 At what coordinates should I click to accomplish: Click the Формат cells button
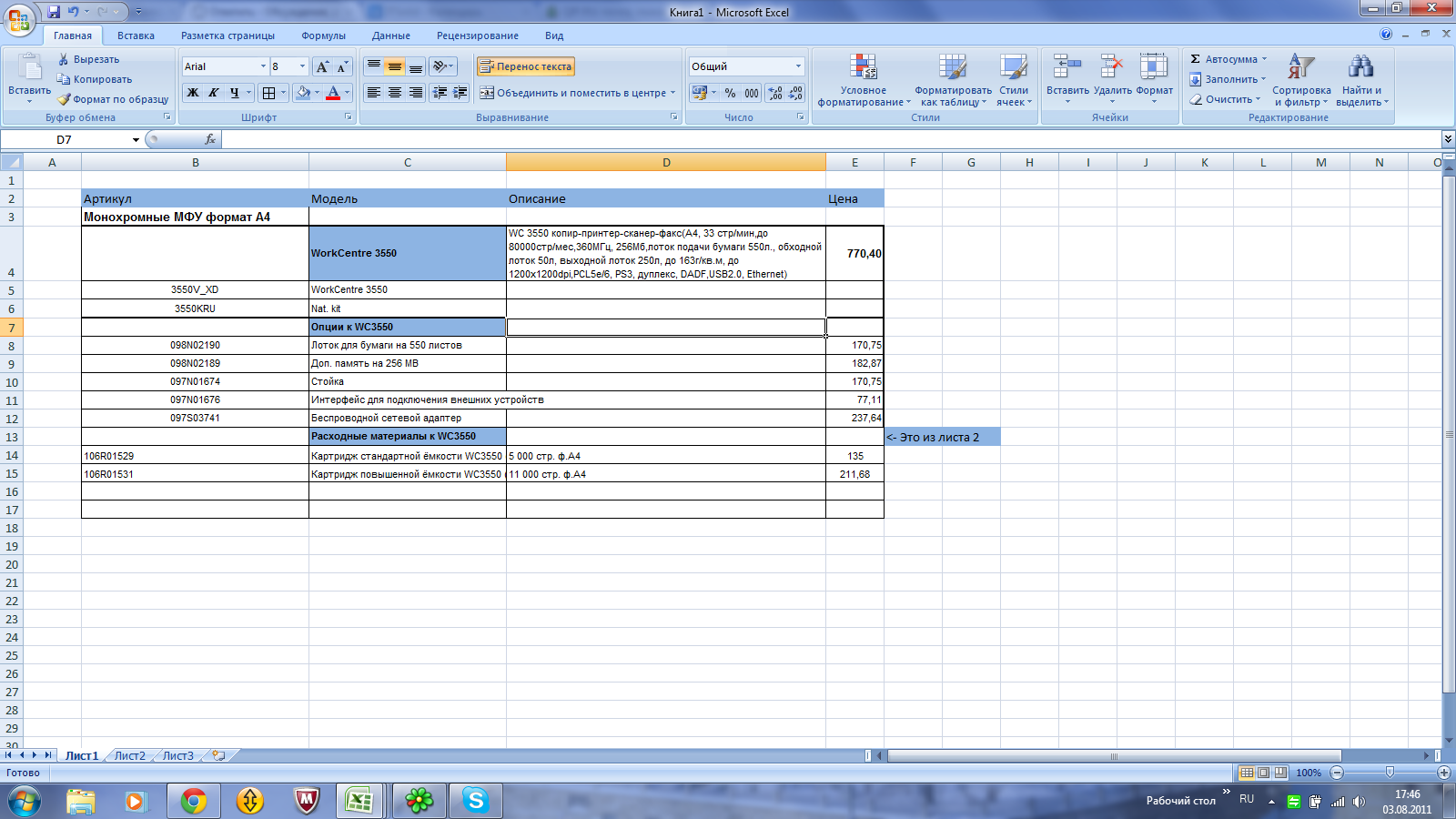tap(1154, 80)
